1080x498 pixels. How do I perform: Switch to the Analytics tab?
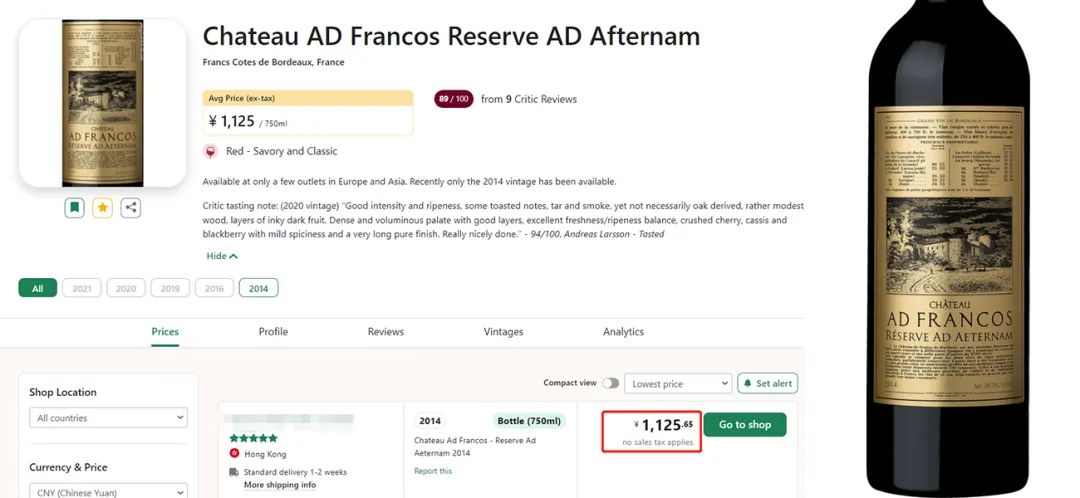point(623,332)
